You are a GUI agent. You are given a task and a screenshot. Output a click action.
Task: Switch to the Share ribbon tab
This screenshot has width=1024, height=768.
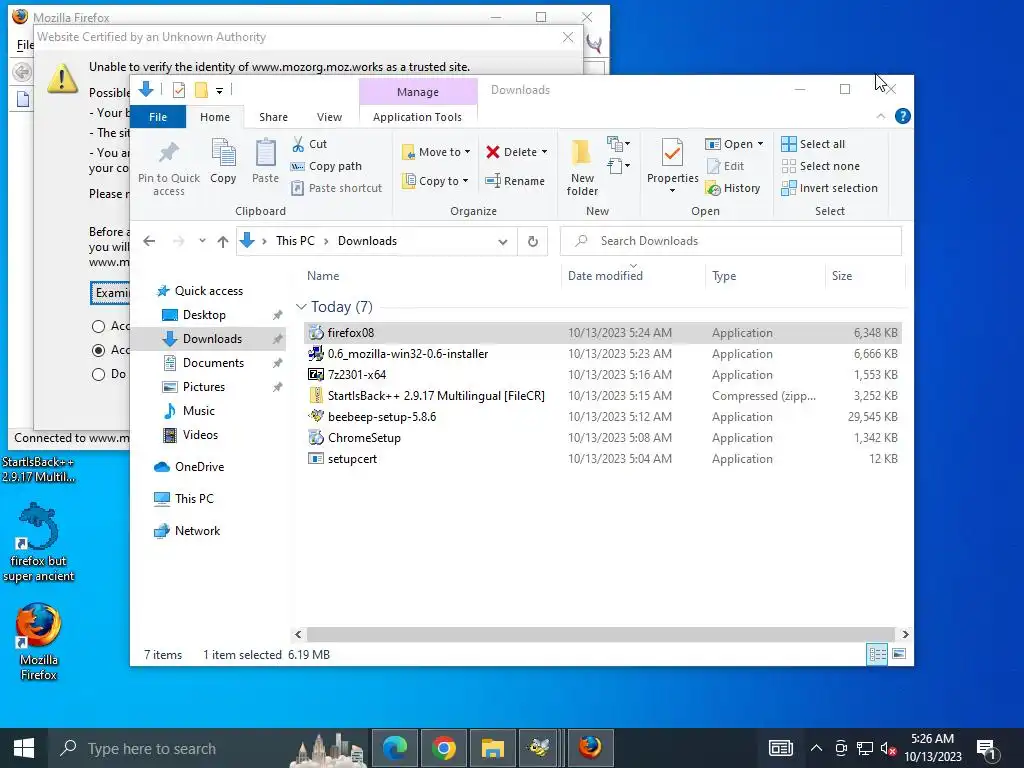pos(273,117)
